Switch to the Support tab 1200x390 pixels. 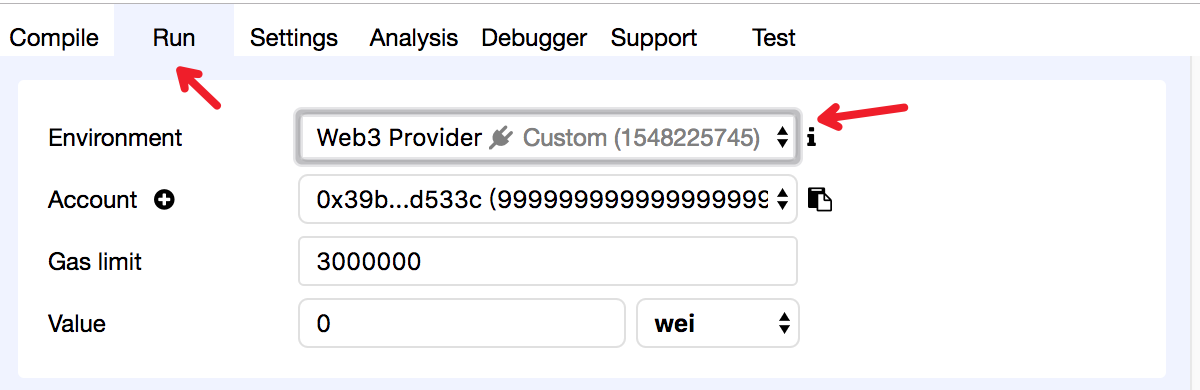[654, 38]
